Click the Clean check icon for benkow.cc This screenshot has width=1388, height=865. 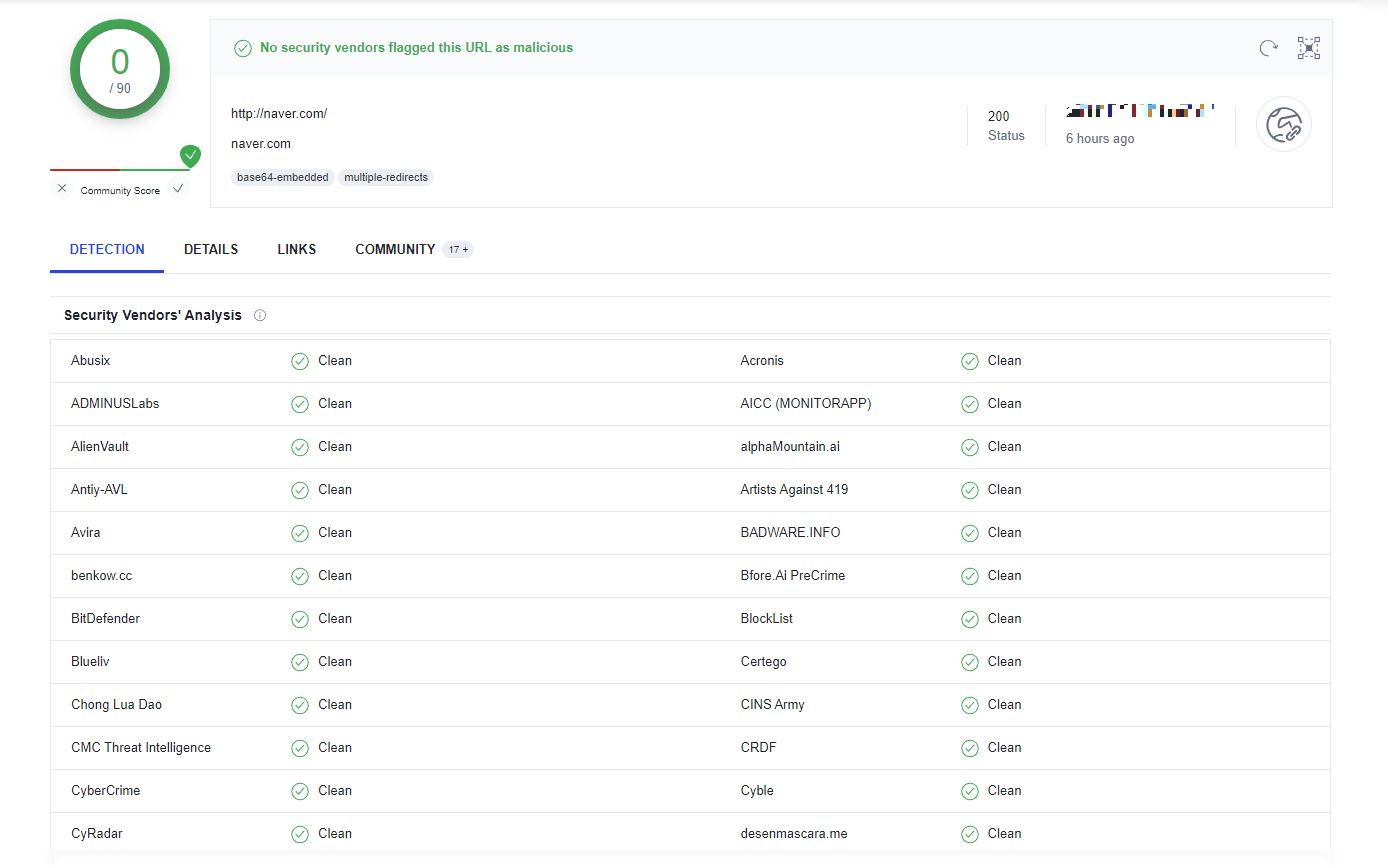pos(300,576)
